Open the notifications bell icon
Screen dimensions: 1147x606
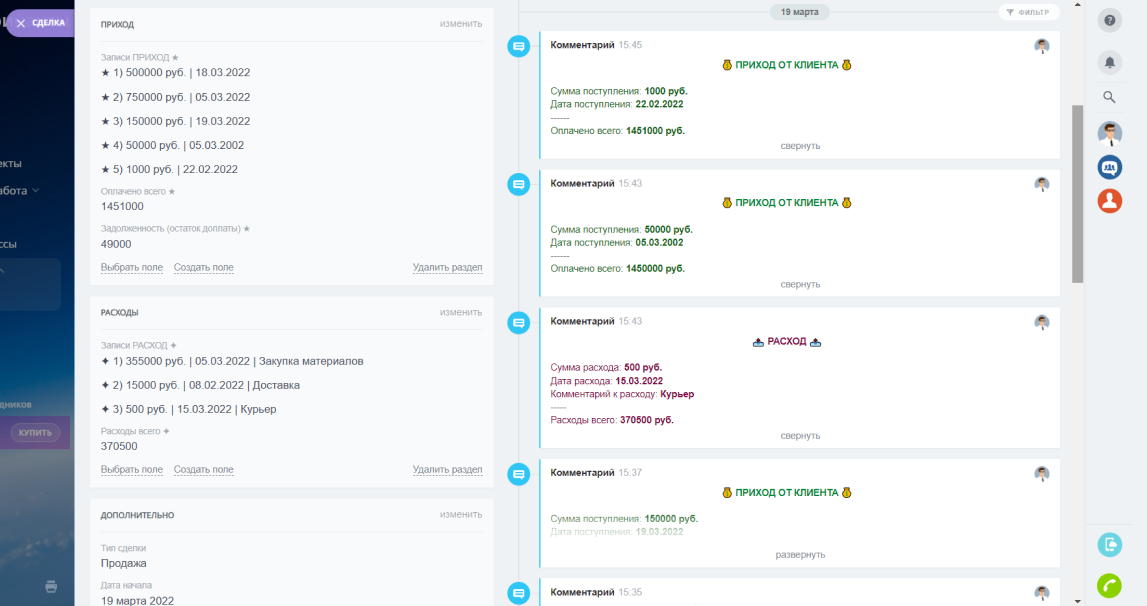pyautogui.click(x=1109, y=62)
